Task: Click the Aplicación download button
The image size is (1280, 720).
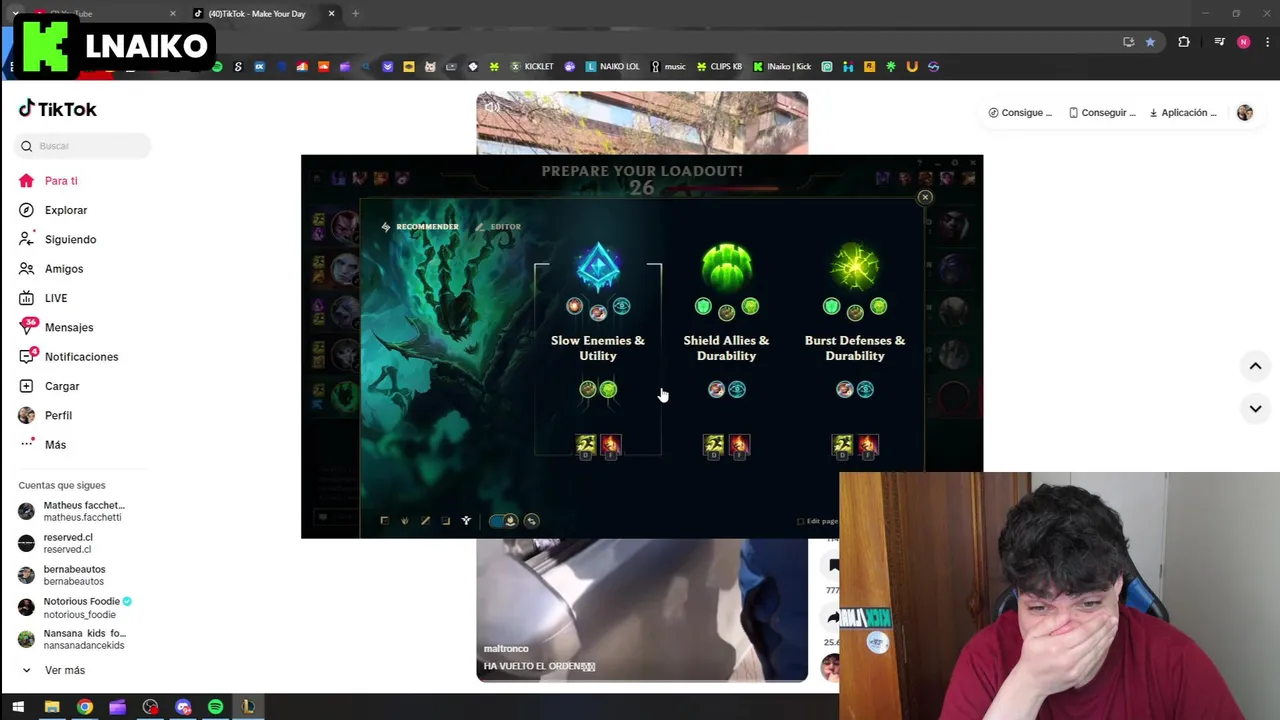Action: (1183, 113)
